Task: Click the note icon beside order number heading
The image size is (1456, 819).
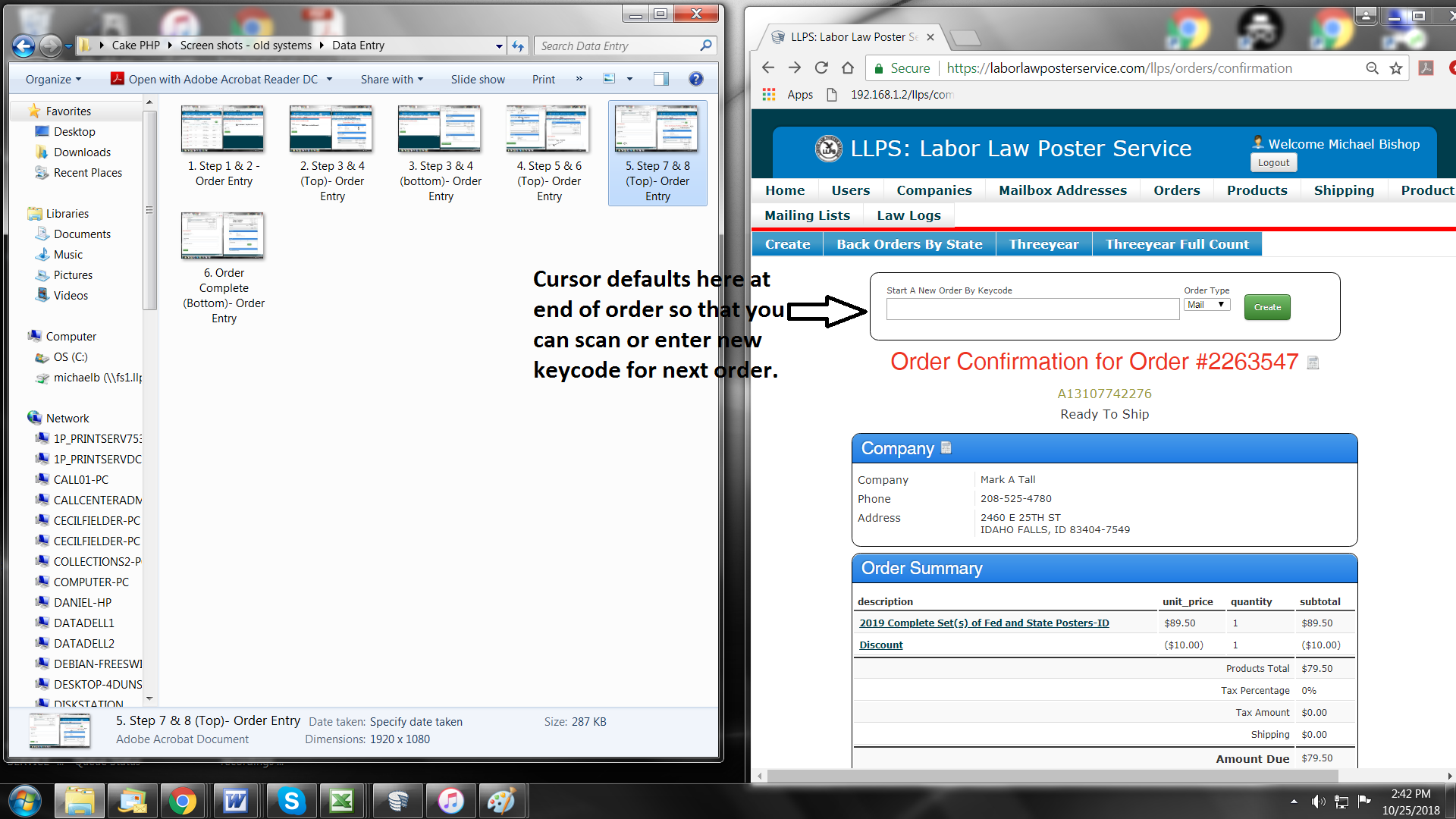Action: [x=1313, y=363]
